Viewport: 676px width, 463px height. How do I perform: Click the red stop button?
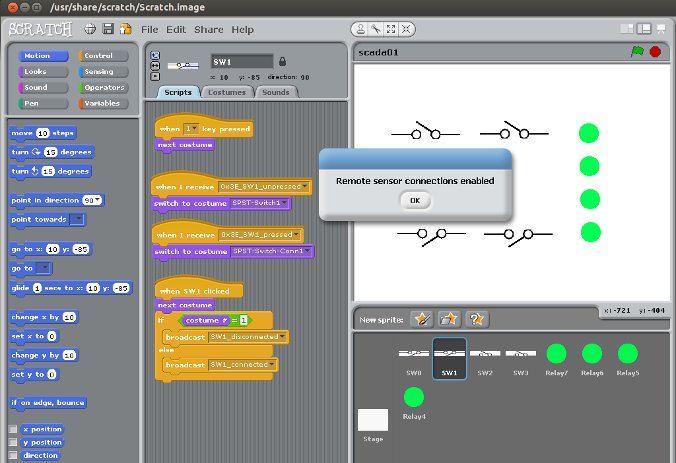coord(655,52)
